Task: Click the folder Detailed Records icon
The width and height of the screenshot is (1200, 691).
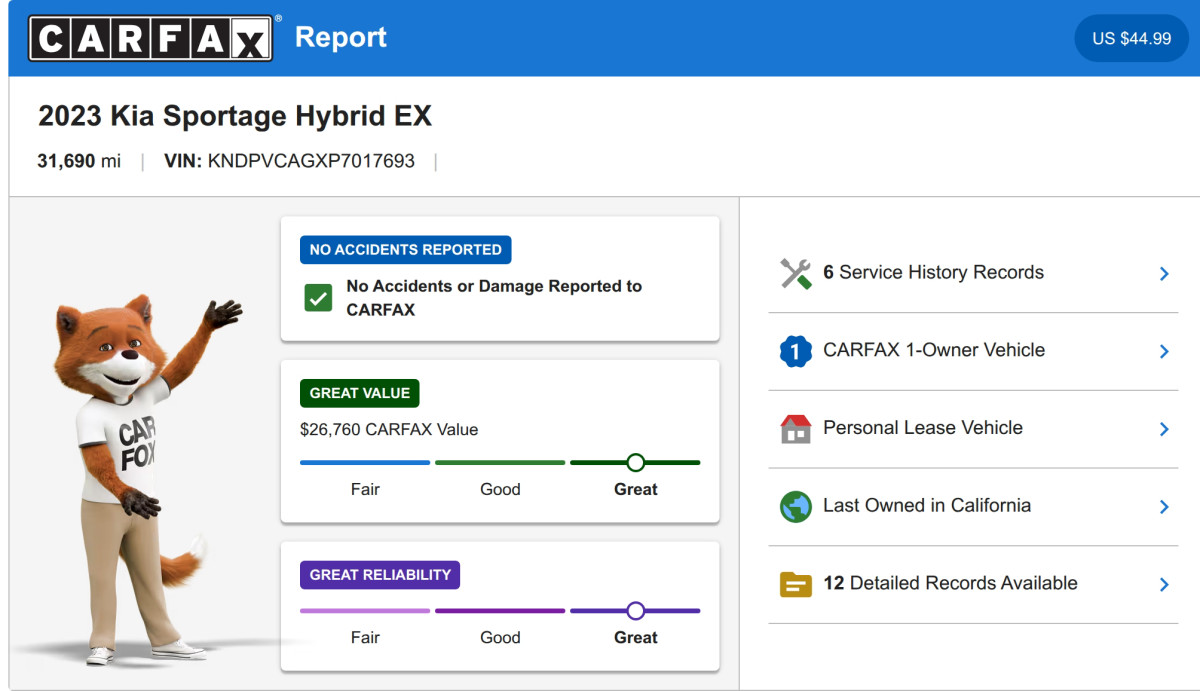Action: [x=795, y=584]
